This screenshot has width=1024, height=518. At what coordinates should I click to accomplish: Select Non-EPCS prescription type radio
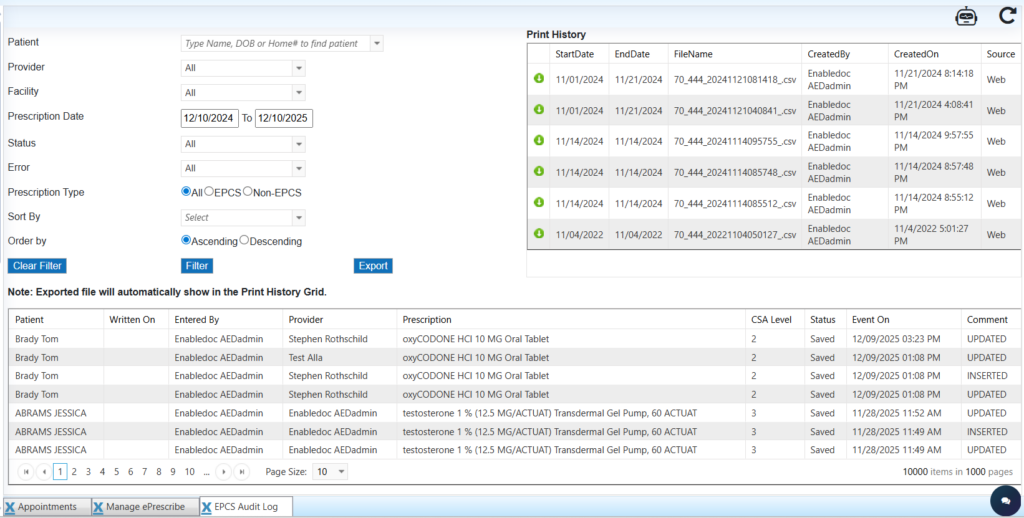coord(248,191)
